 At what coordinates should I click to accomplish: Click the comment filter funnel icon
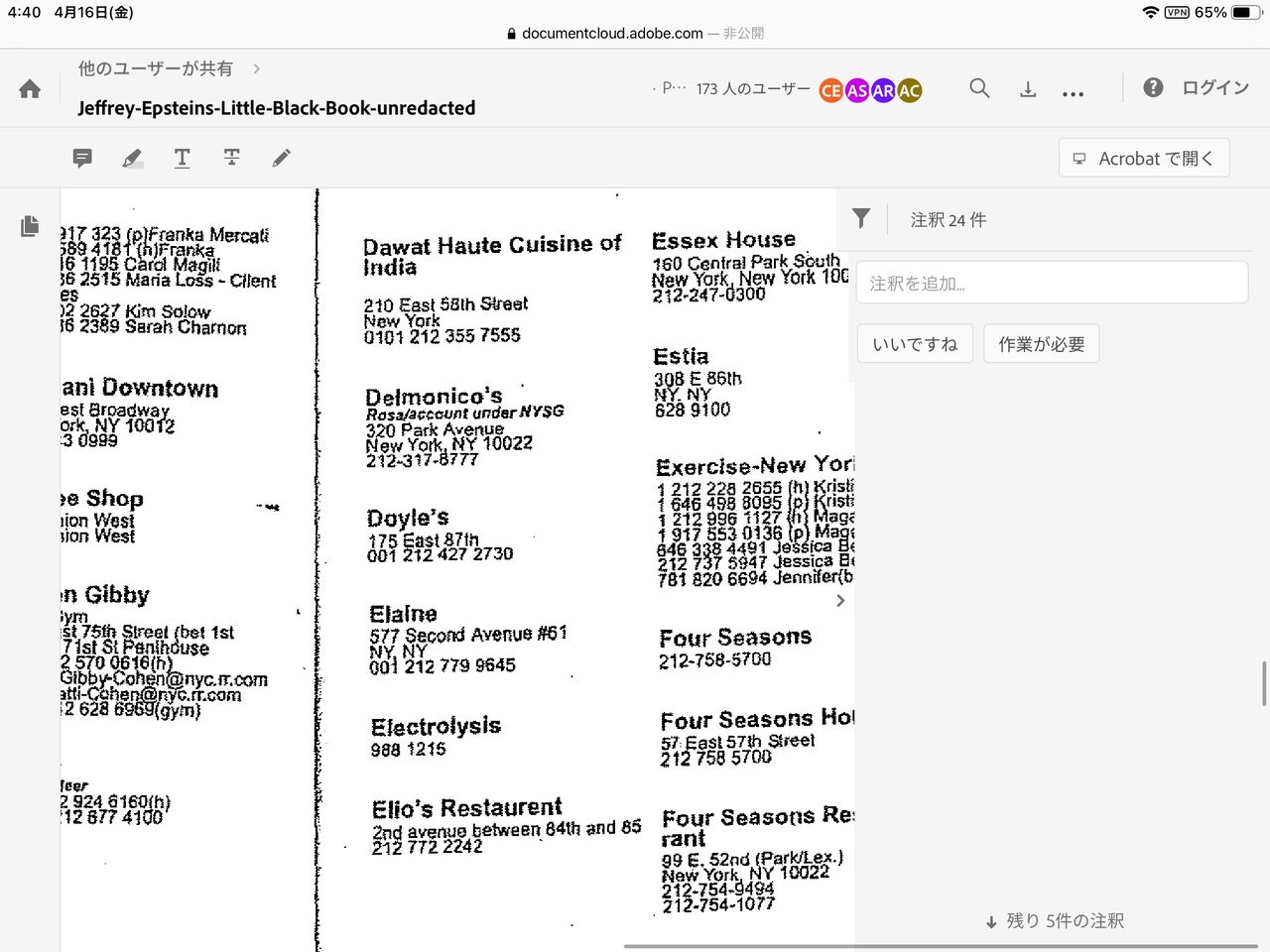click(861, 219)
